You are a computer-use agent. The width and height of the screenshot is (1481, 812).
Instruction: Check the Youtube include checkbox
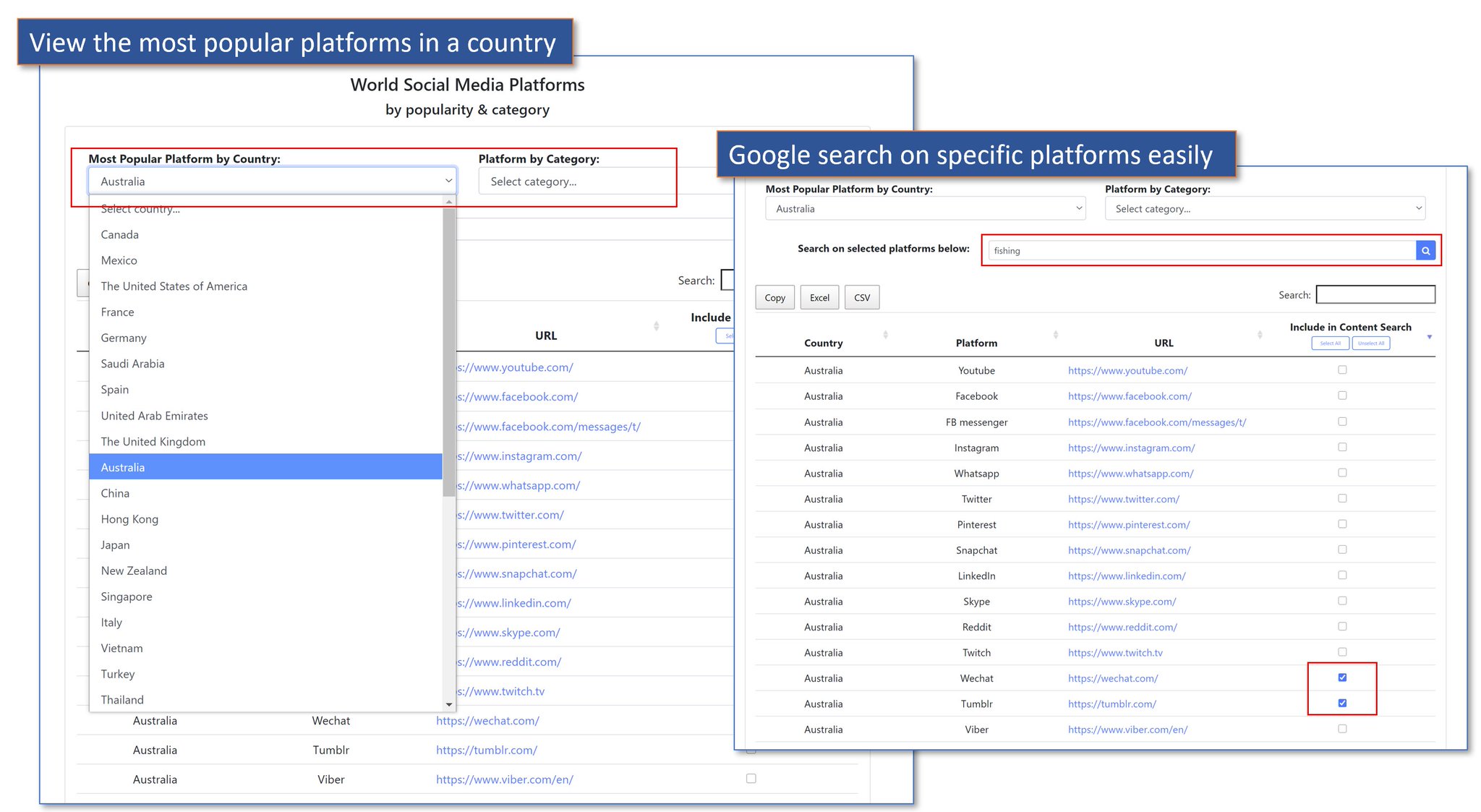[x=1342, y=369]
